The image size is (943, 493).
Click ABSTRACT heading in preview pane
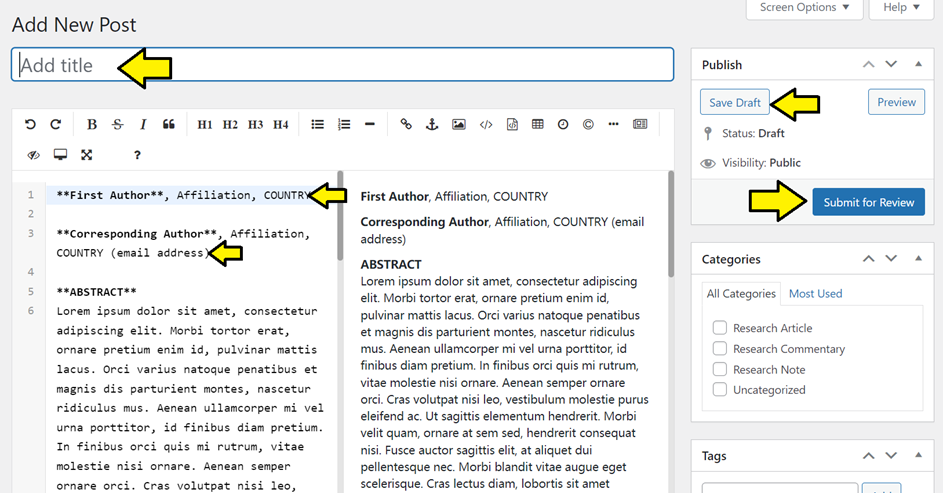tap(391, 265)
